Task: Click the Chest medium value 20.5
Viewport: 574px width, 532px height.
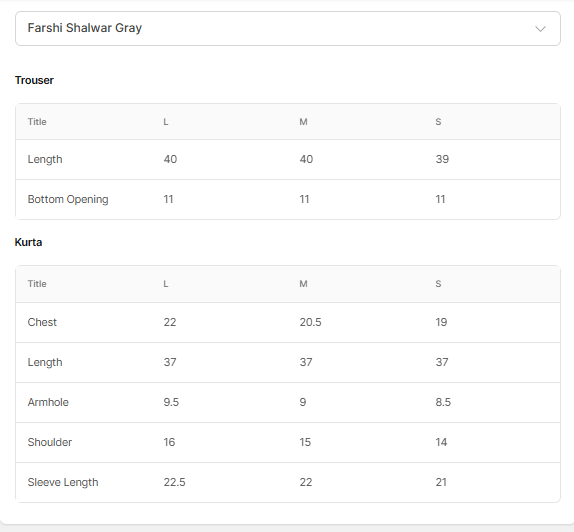Action: tap(310, 323)
